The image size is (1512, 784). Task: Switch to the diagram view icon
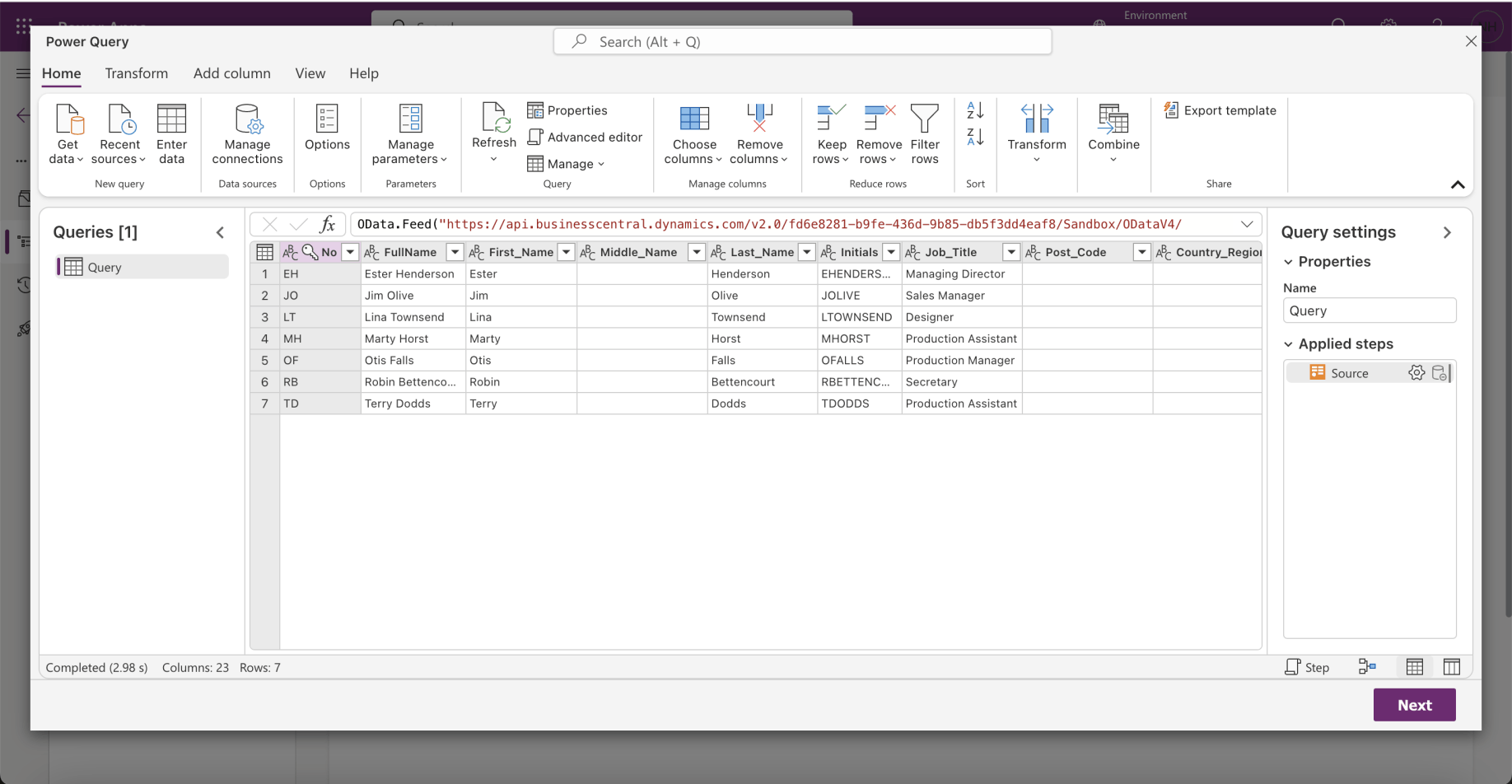[1367, 667]
